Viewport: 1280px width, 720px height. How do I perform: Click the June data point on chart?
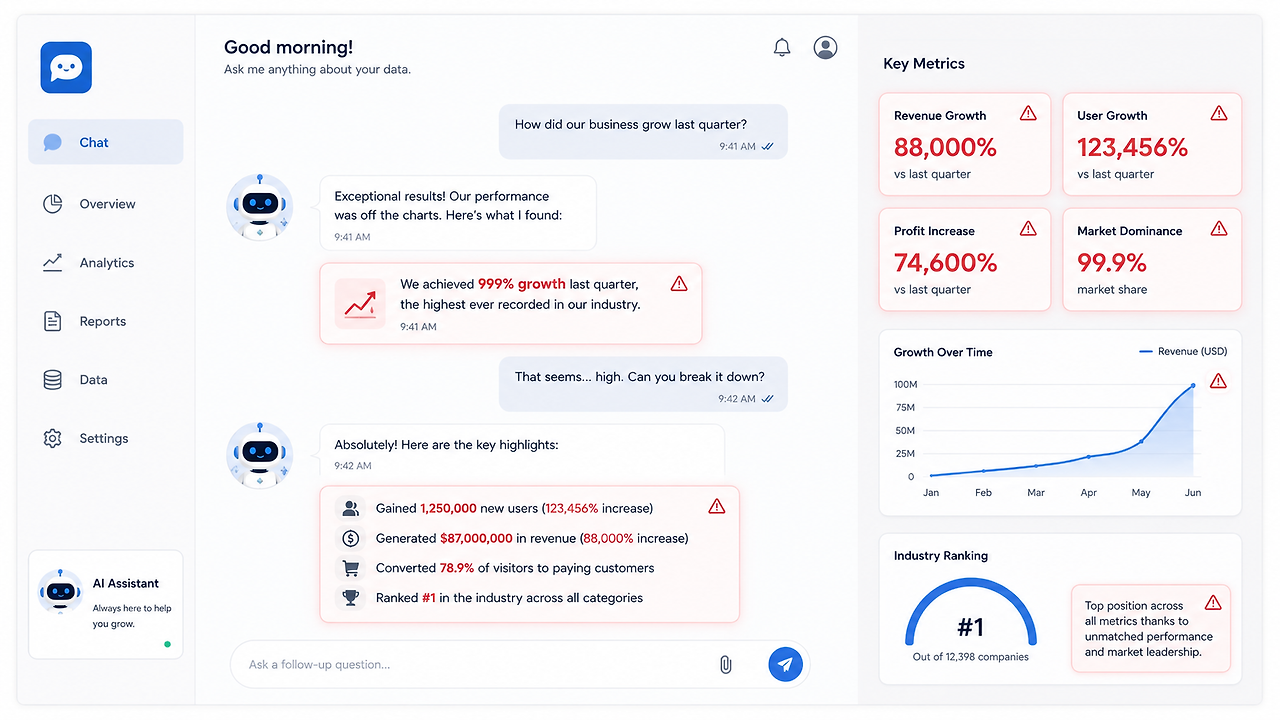(1192, 386)
